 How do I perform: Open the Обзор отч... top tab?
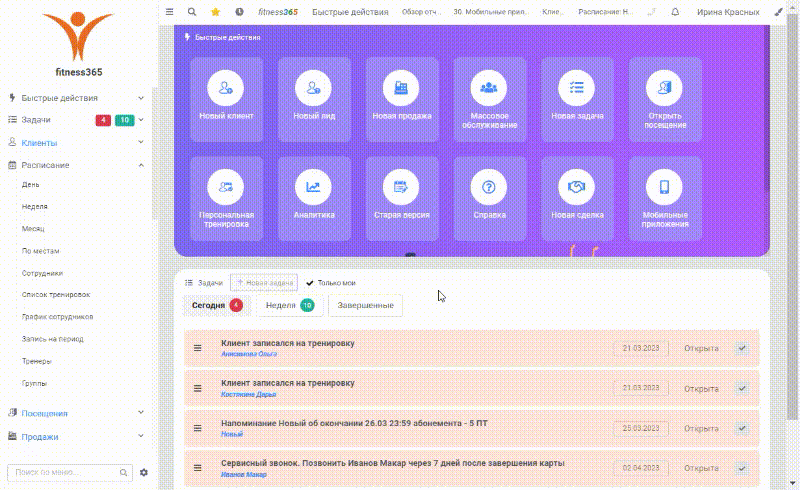421,12
